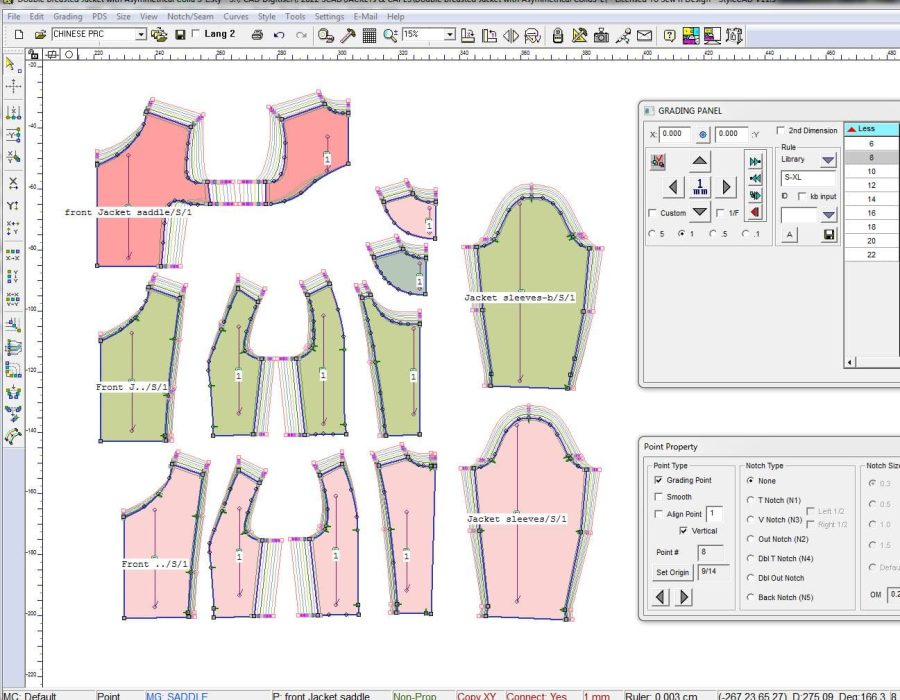This screenshot has width=900, height=700.
Task: Expand the 15% zoom level dropdown
Action: [x=450, y=35]
